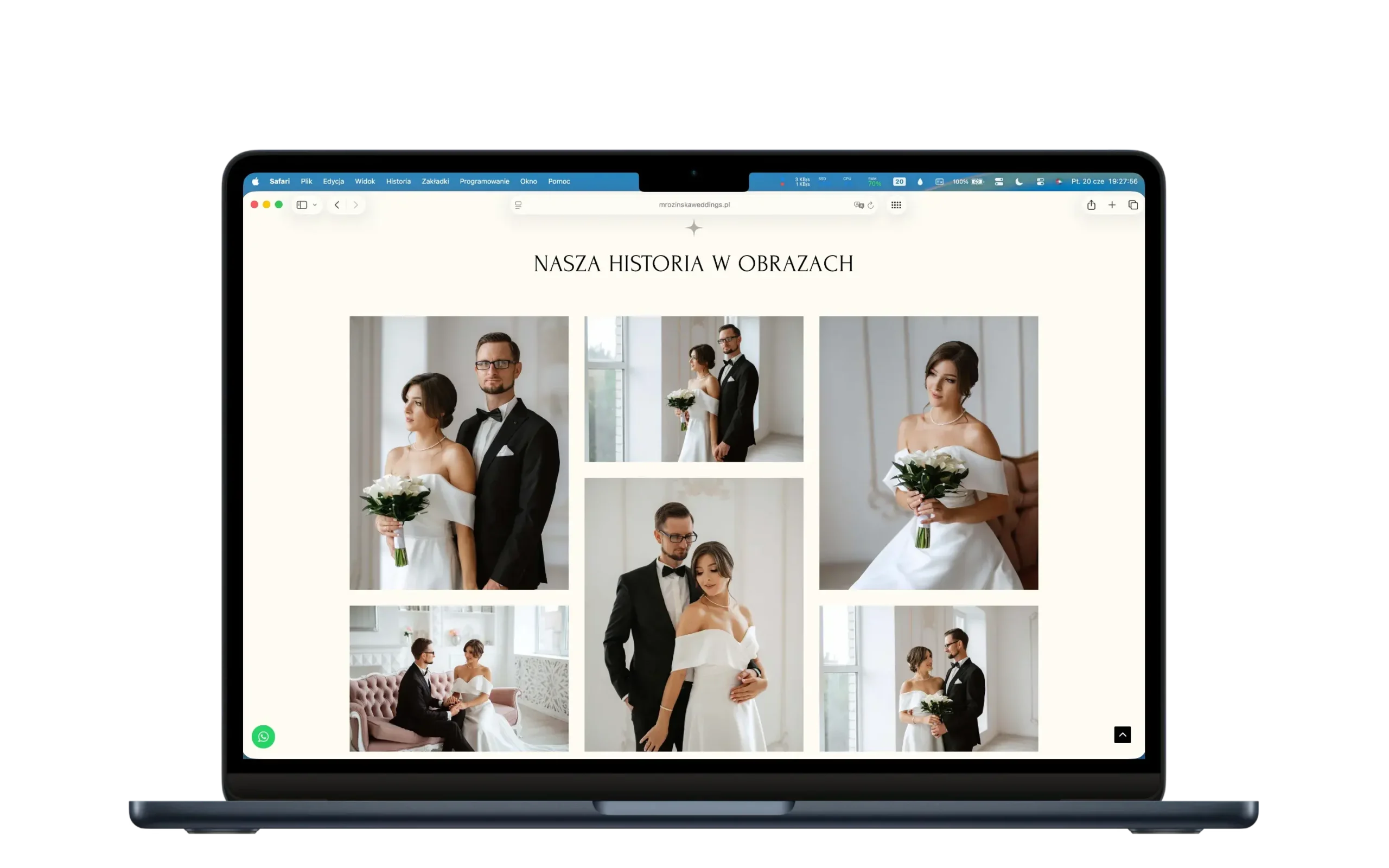
Task: Open WhatsApp chat floating button
Action: coord(264,737)
